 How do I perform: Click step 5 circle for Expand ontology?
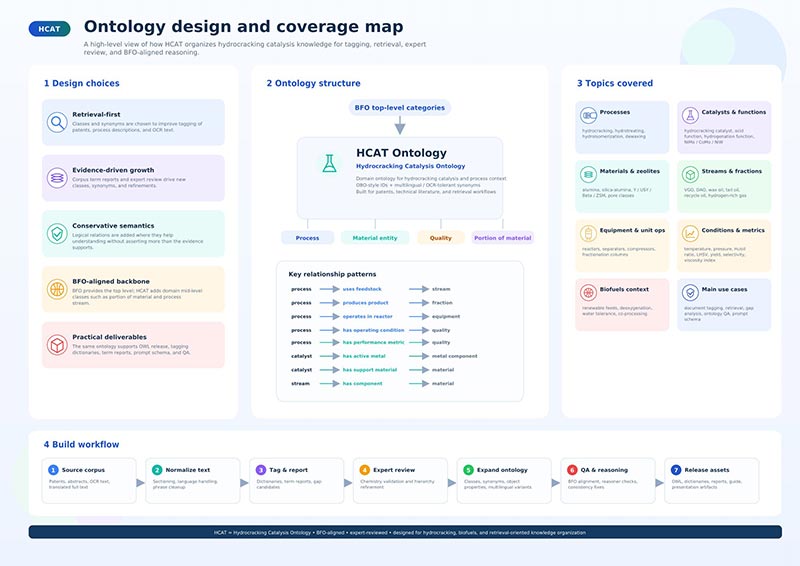468,470
